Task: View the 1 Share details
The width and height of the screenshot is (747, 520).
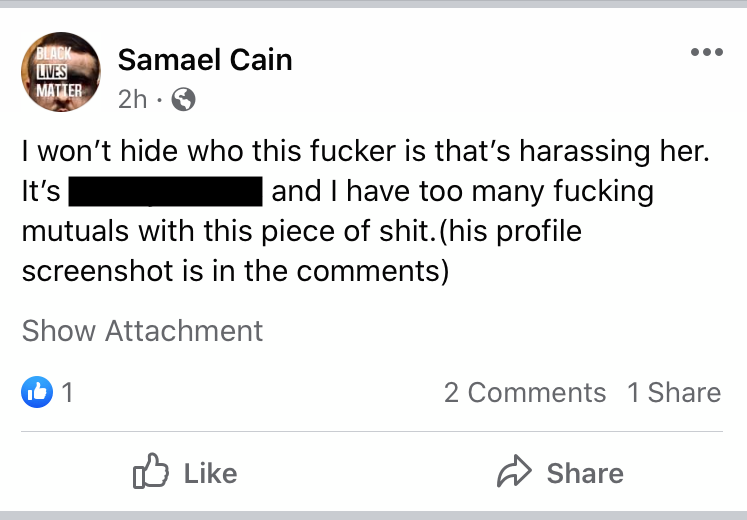Action: click(x=673, y=393)
